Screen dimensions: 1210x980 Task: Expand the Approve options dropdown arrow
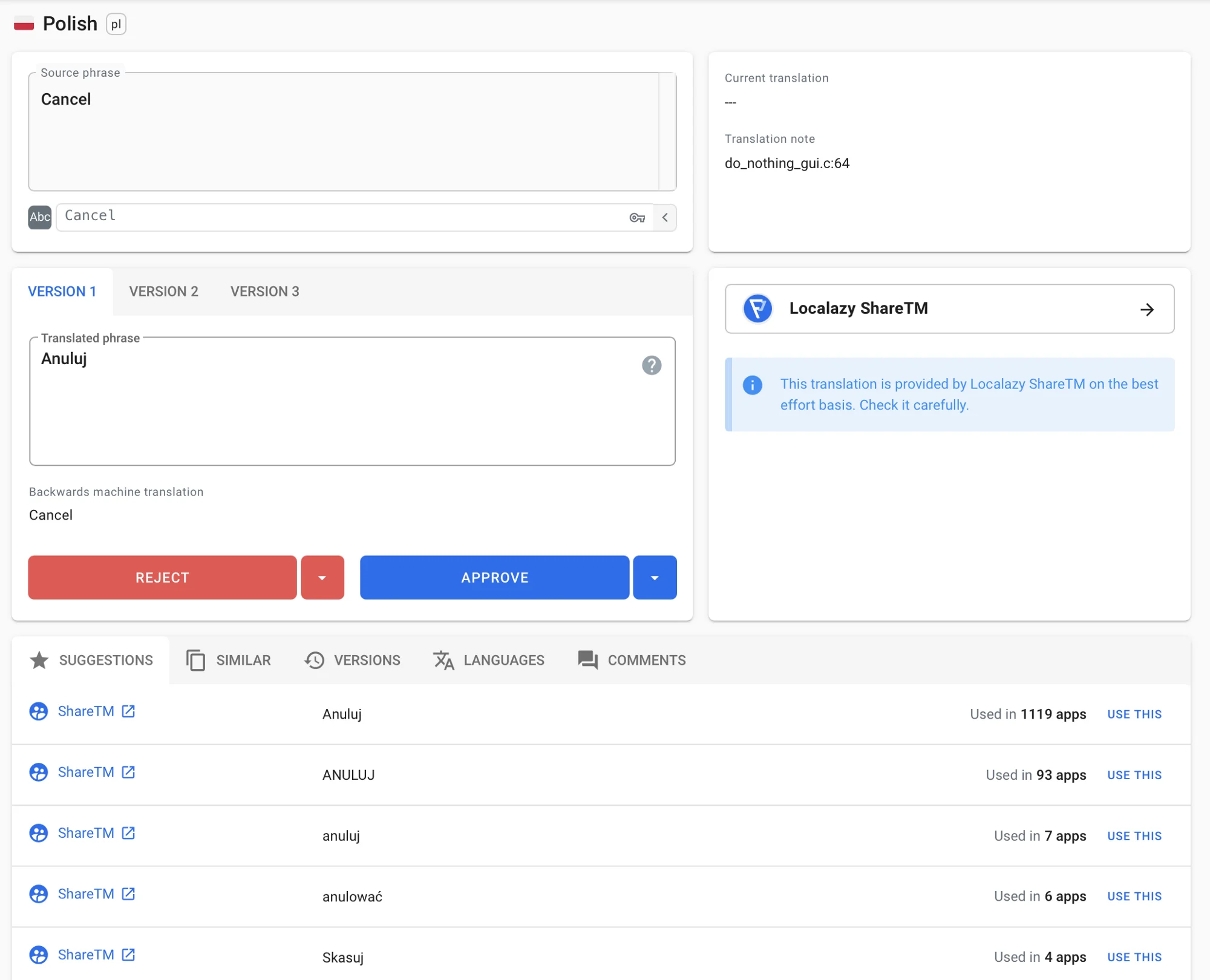coord(655,578)
